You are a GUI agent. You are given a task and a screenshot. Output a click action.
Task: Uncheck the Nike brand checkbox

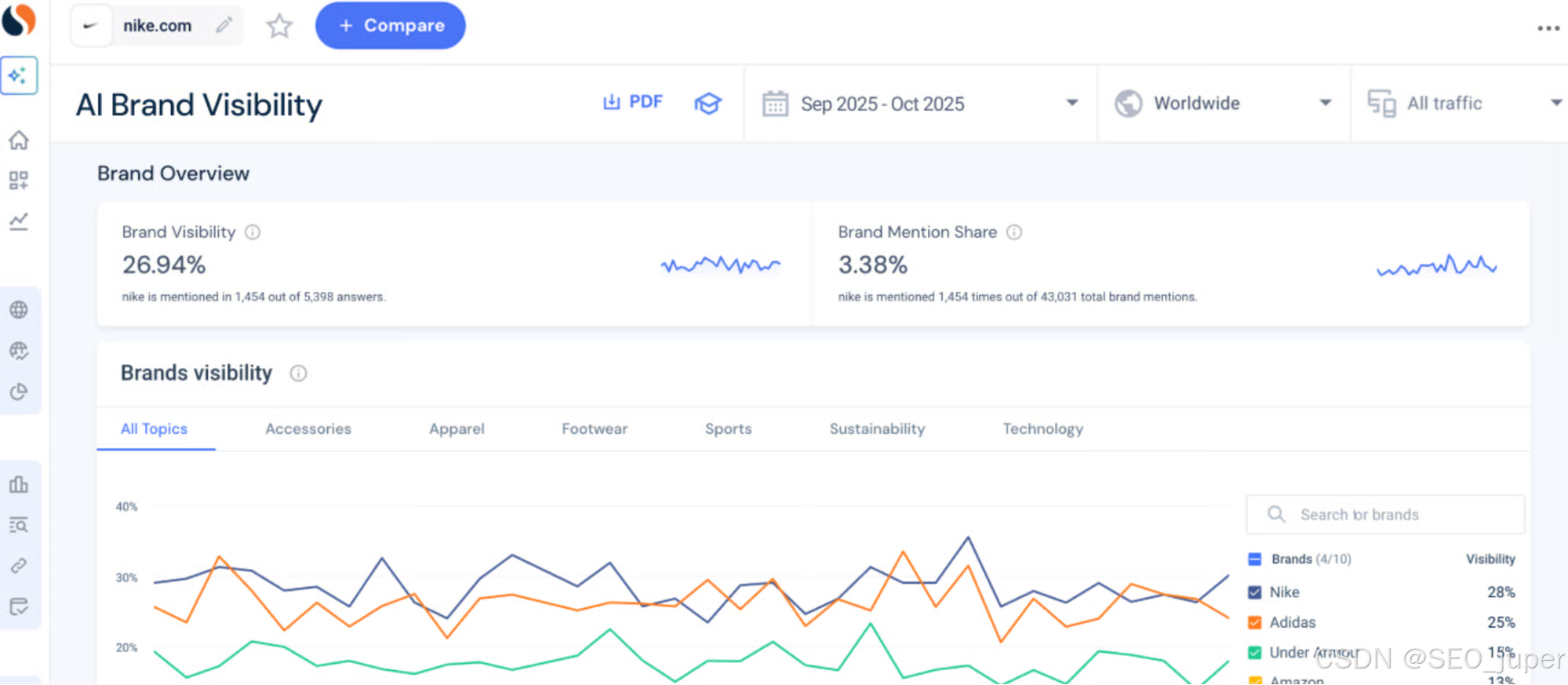tap(1254, 592)
